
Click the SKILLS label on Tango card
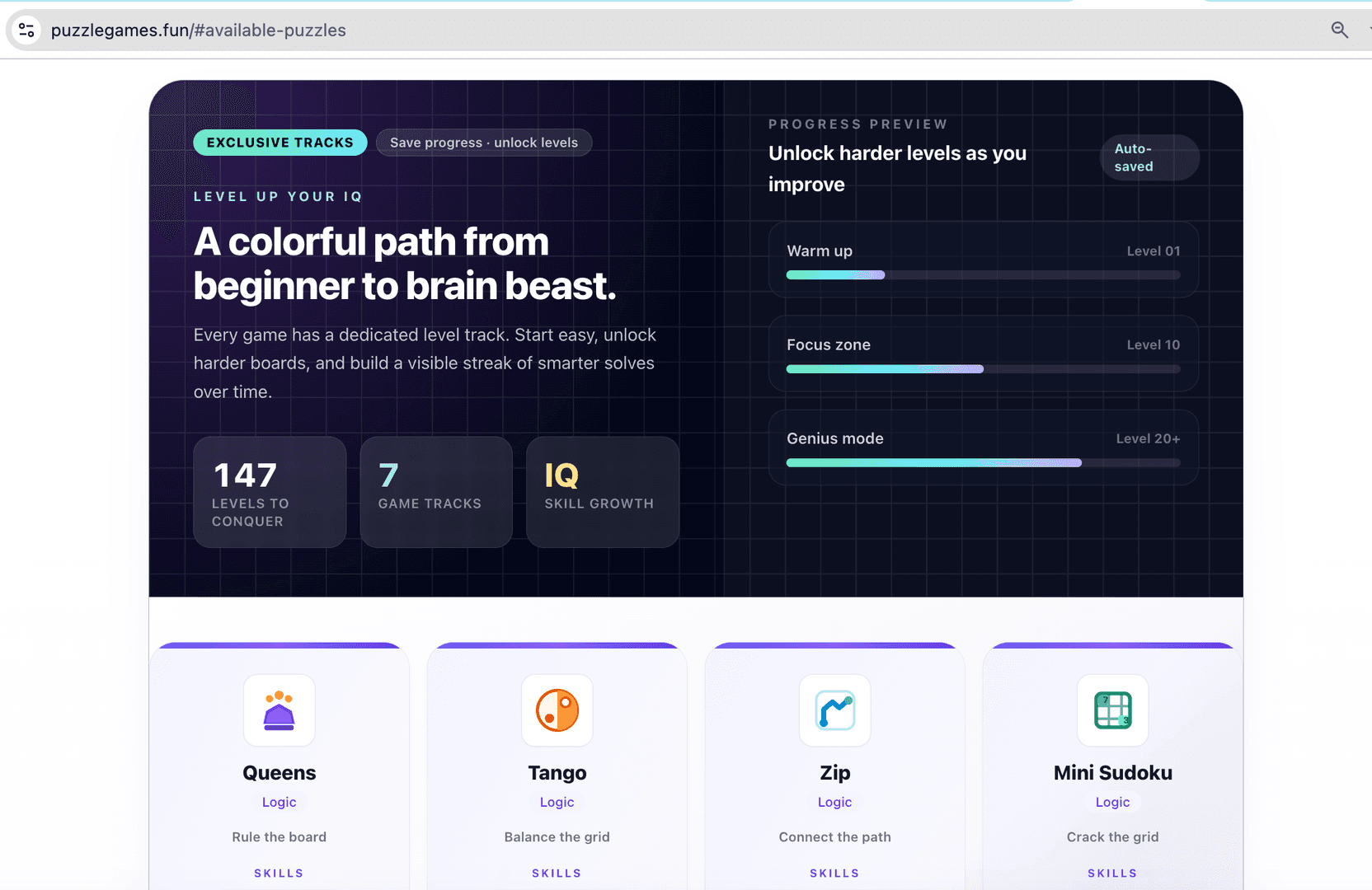(x=557, y=874)
